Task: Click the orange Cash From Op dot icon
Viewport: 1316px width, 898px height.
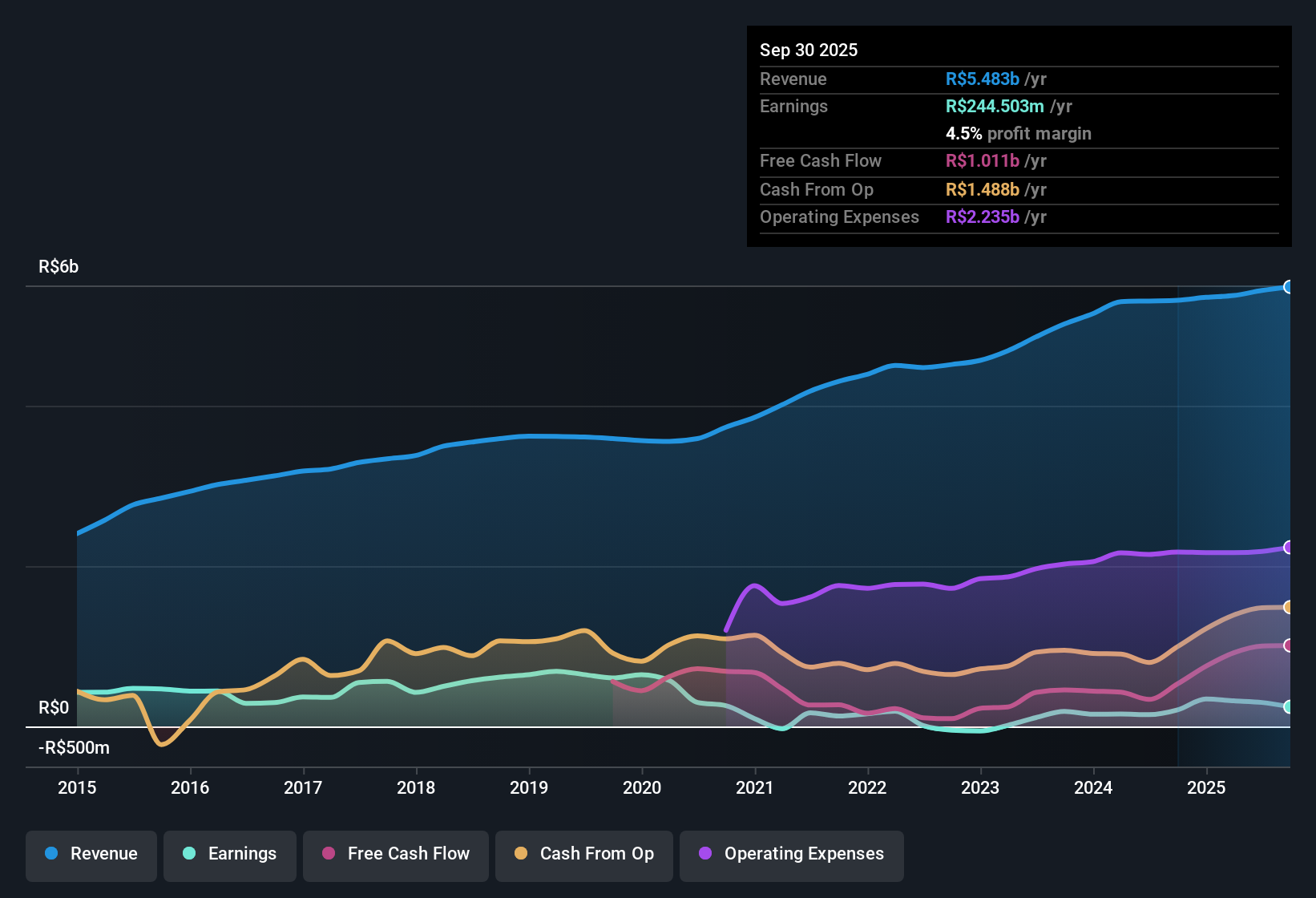Action: click(520, 855)
